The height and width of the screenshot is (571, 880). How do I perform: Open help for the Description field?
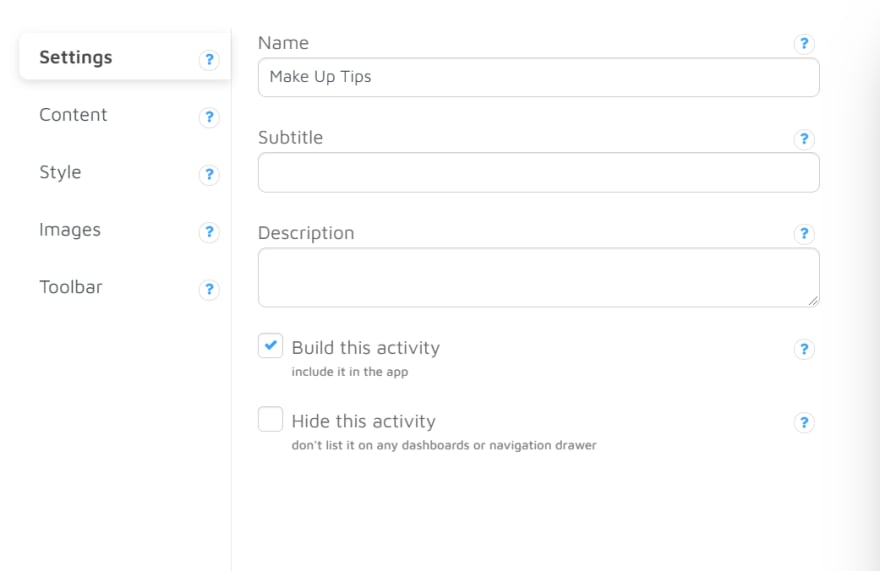[804, 234]
